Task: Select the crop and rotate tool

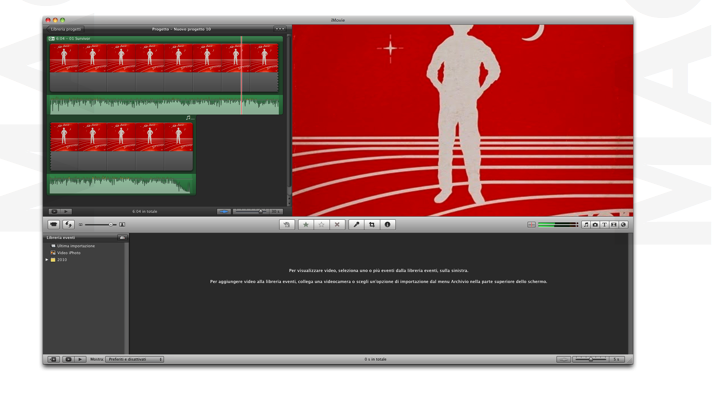Action: point(372,225)
